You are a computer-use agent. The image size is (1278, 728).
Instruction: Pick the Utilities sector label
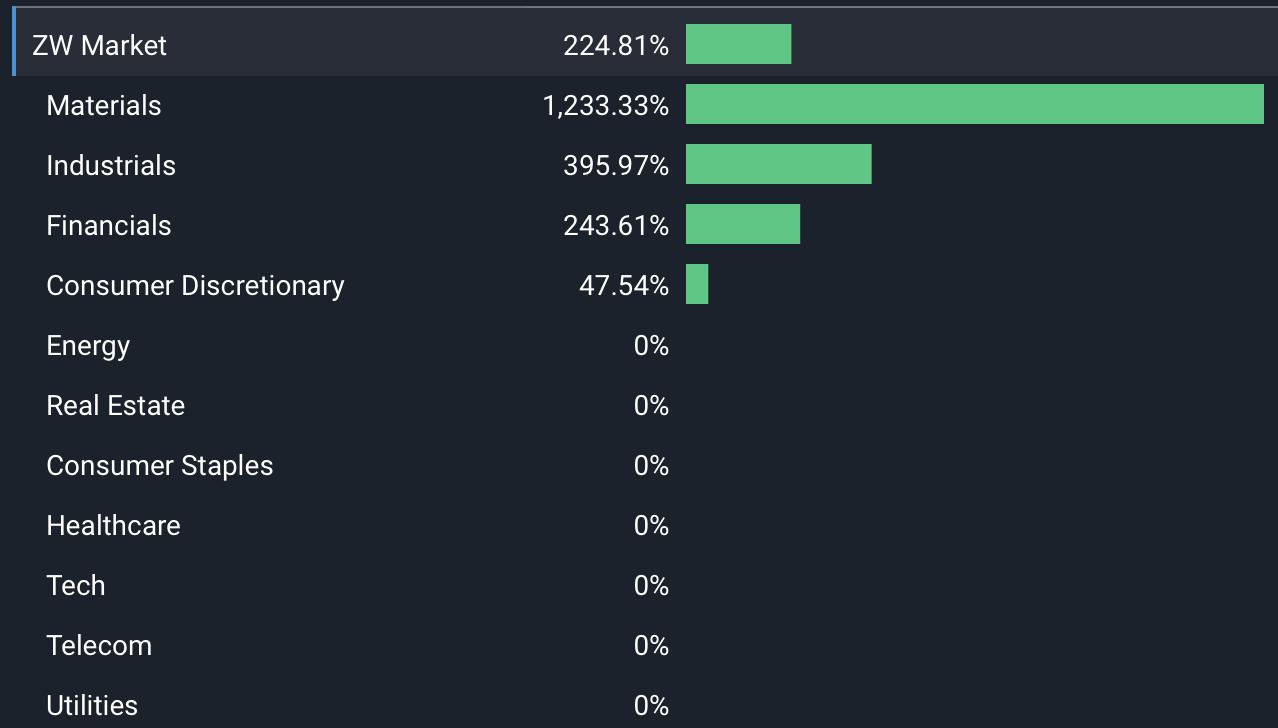coord(92,705)
